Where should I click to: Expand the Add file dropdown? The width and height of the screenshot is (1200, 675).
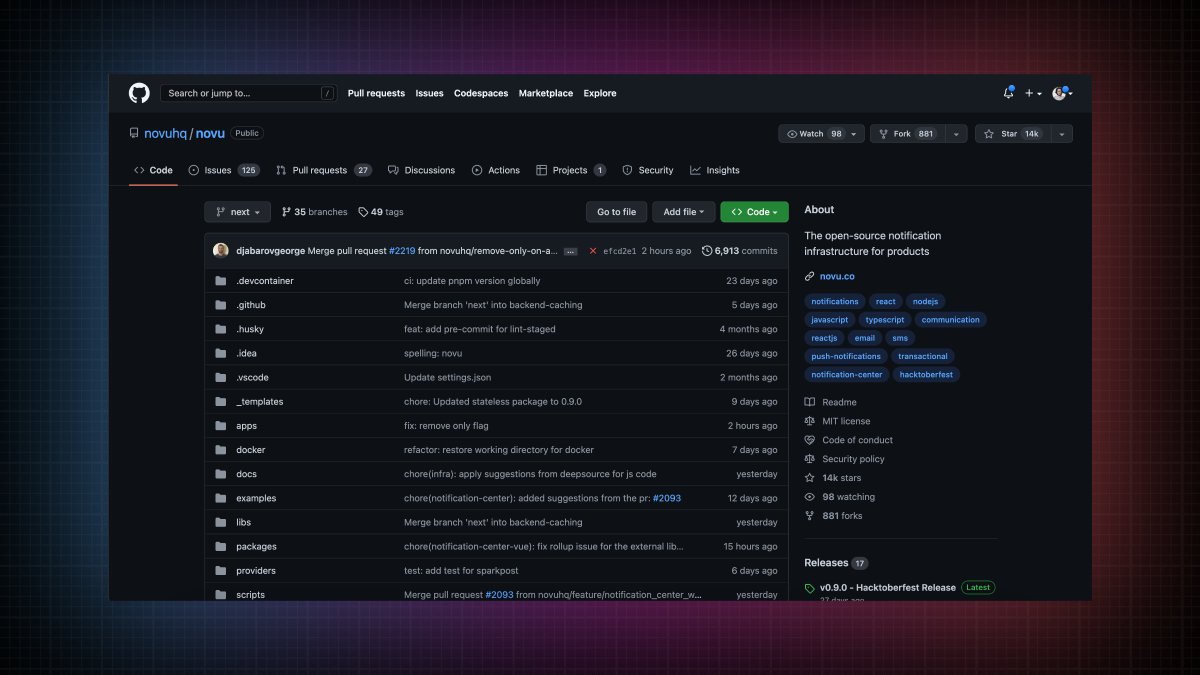click(683, 211)
